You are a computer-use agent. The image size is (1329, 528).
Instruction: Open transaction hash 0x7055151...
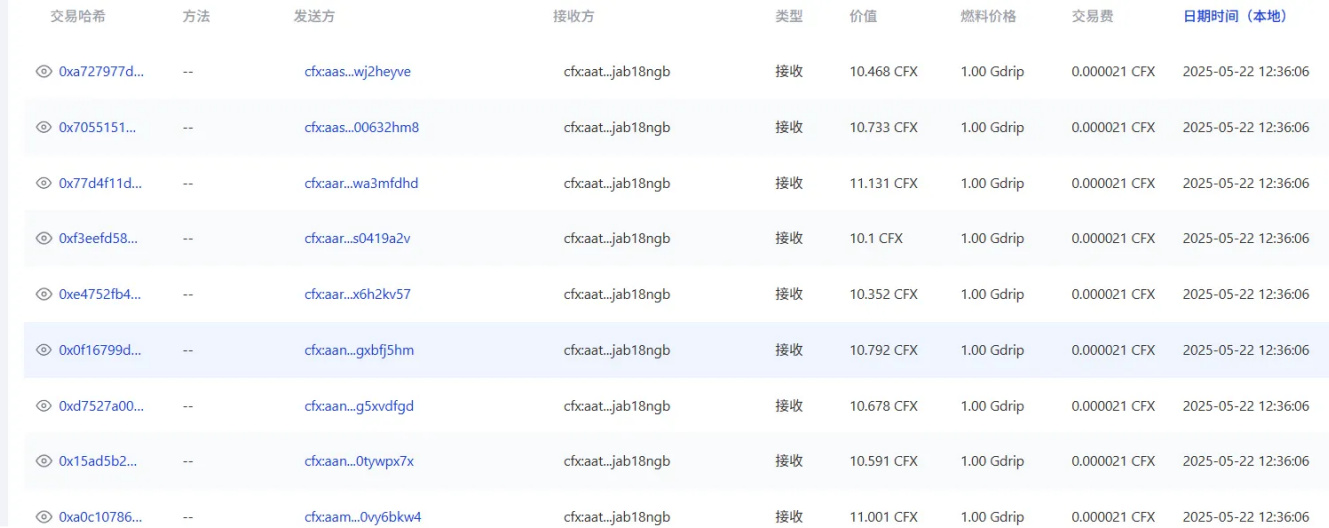click(x=98, y=128)
